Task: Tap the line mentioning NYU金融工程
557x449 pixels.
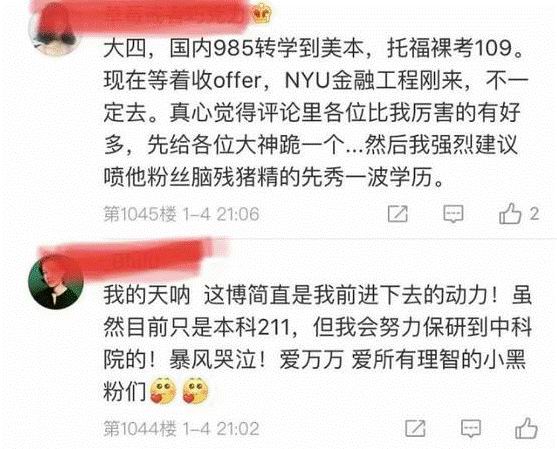Action: point(316,81)
